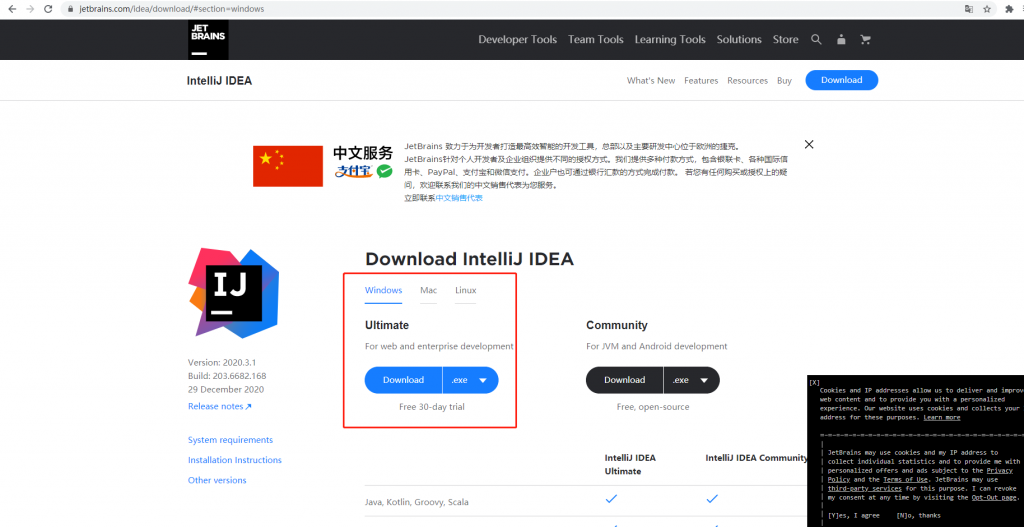Close the cookie notice with [X]
This screenshot has width=1024, height=527.
(x=814, y=382)
